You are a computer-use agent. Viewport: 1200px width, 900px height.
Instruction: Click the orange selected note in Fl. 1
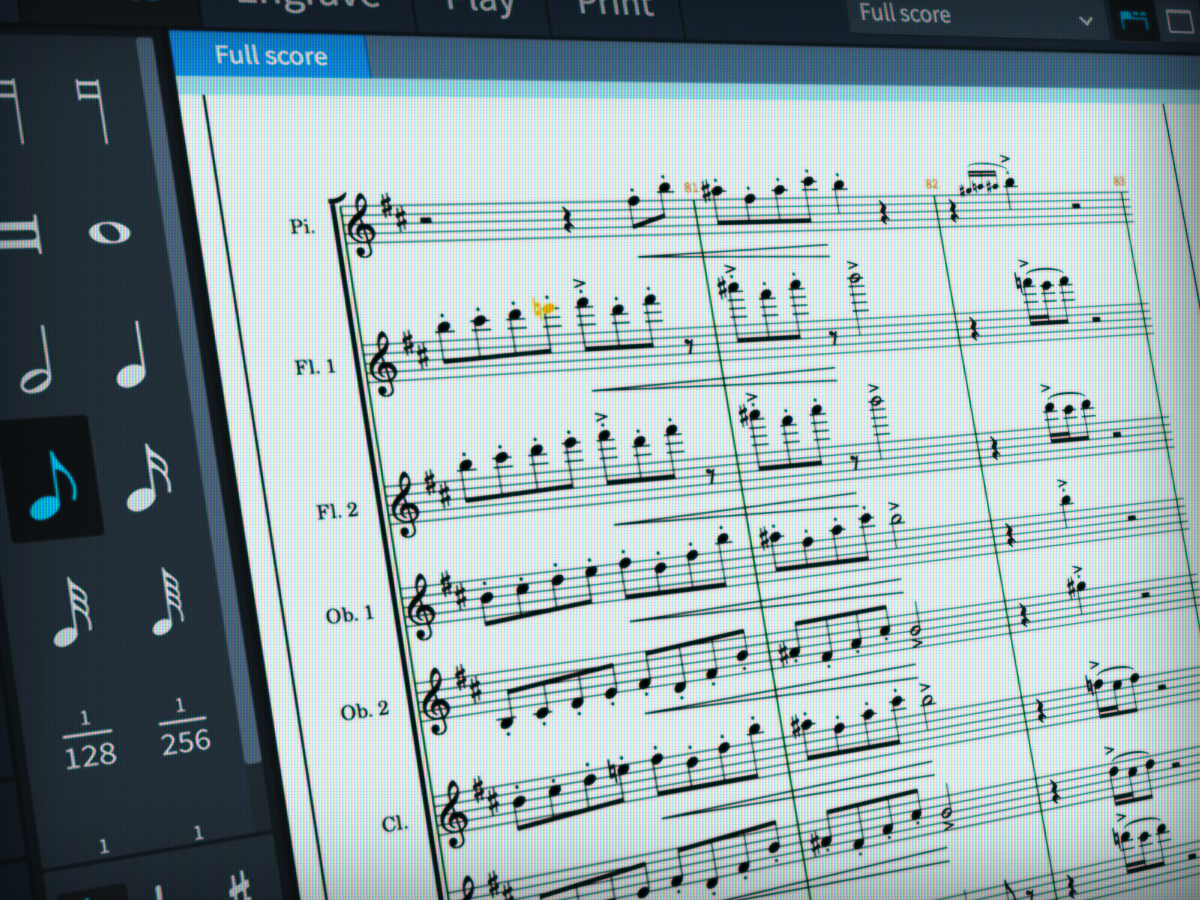[545, 308]
